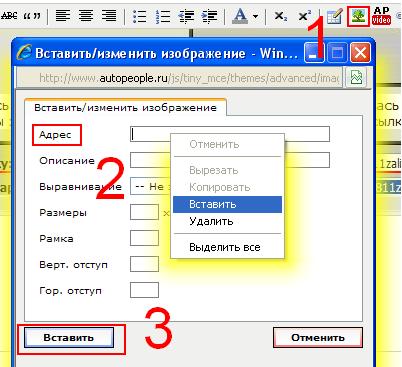Align text right in the editor toolbar

tap(109, 15)
